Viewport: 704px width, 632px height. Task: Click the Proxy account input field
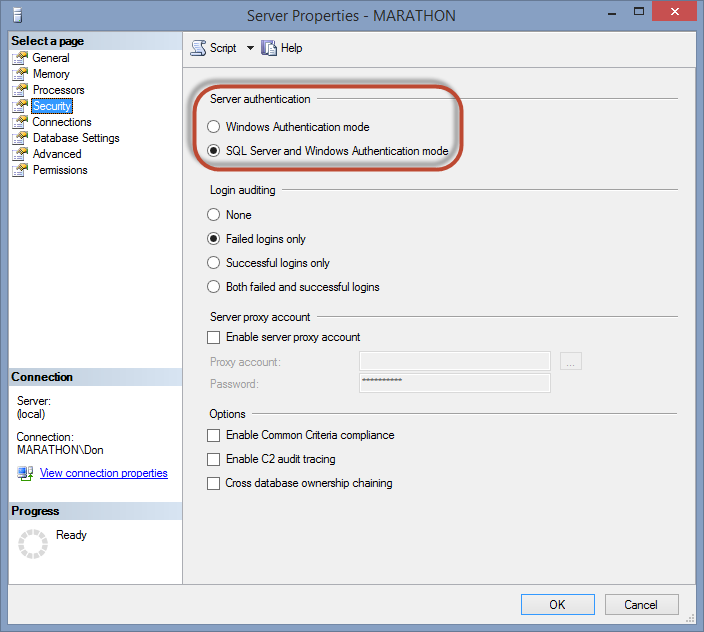[455, 361]
